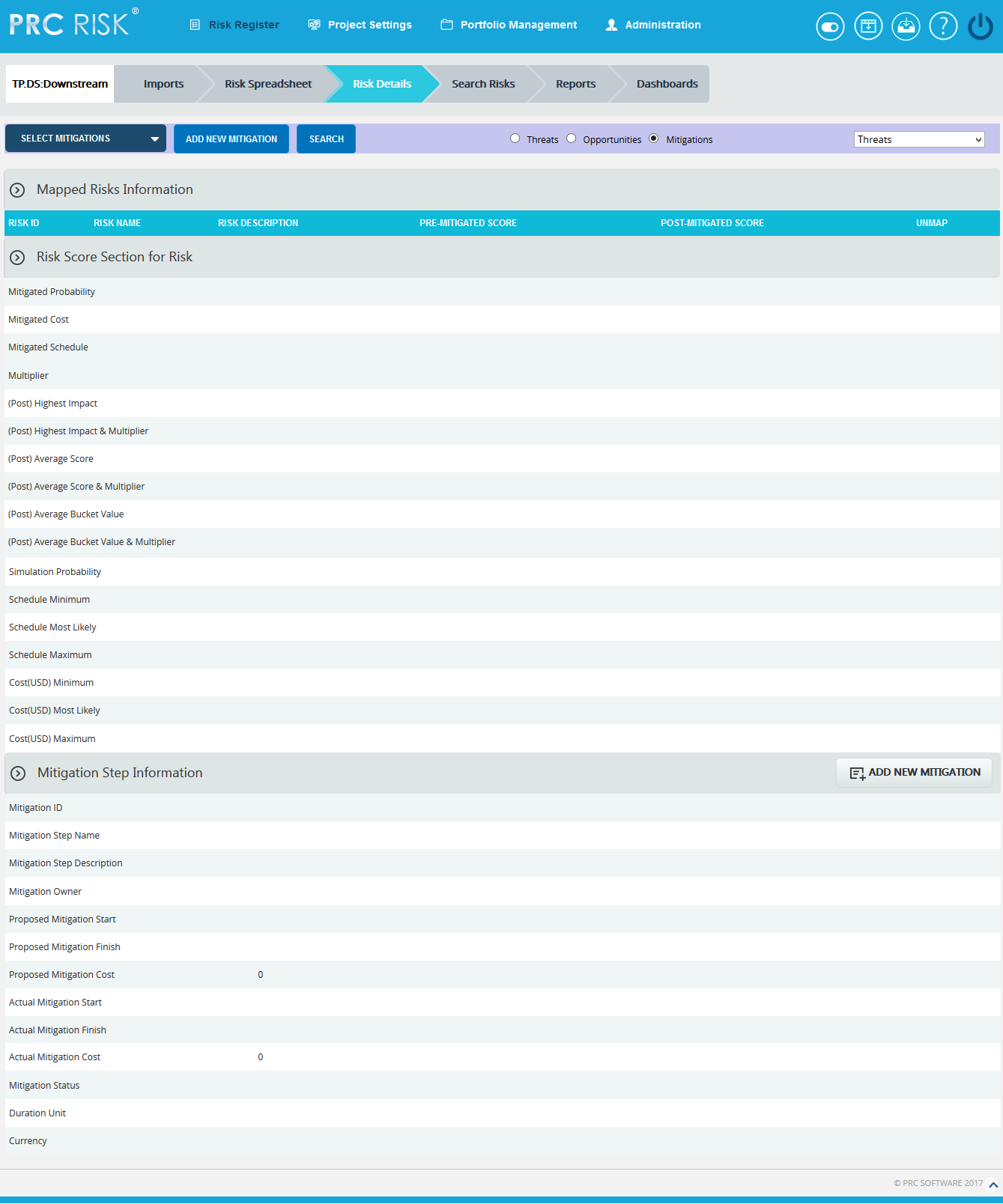The width and height of the screenshot is (1003, 1204).
Task: Switch to the Risk Details tab
Action: [382, 84]
